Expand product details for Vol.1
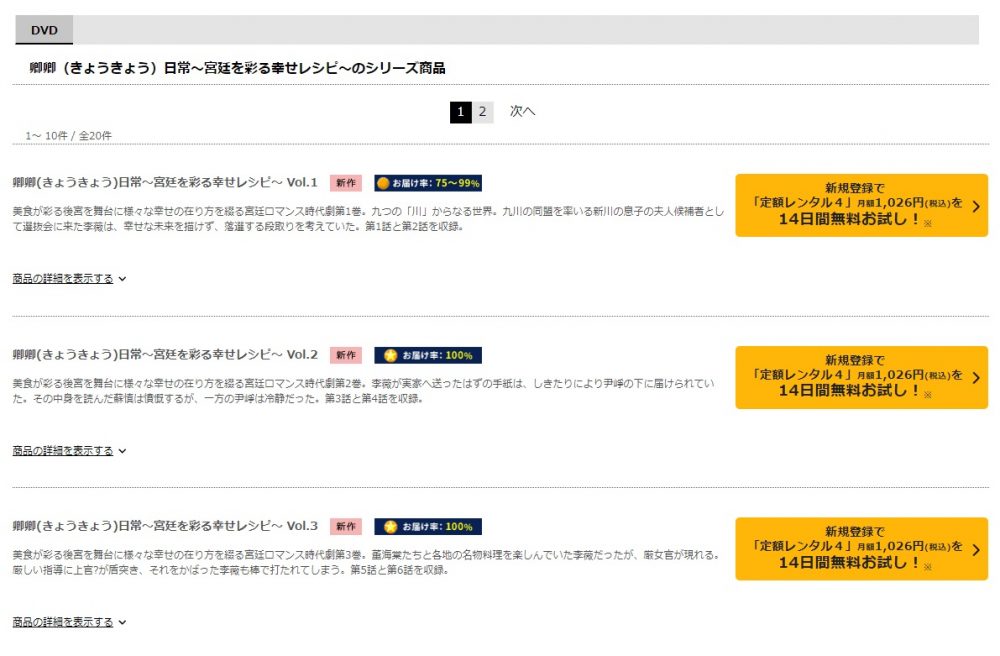This screenshot has width=1000, height=656. click(69, 279)
